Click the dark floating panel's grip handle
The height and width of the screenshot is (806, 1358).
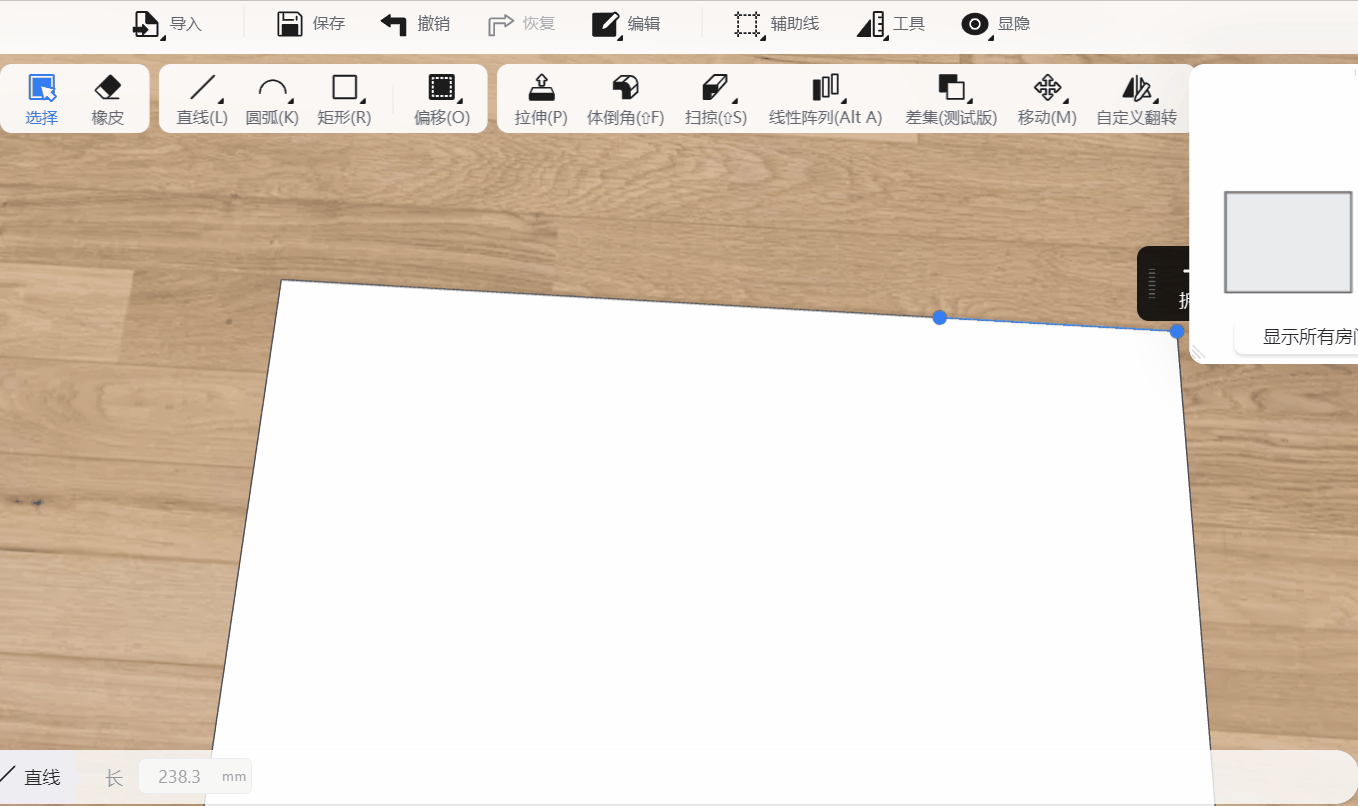click(1152, 284)
